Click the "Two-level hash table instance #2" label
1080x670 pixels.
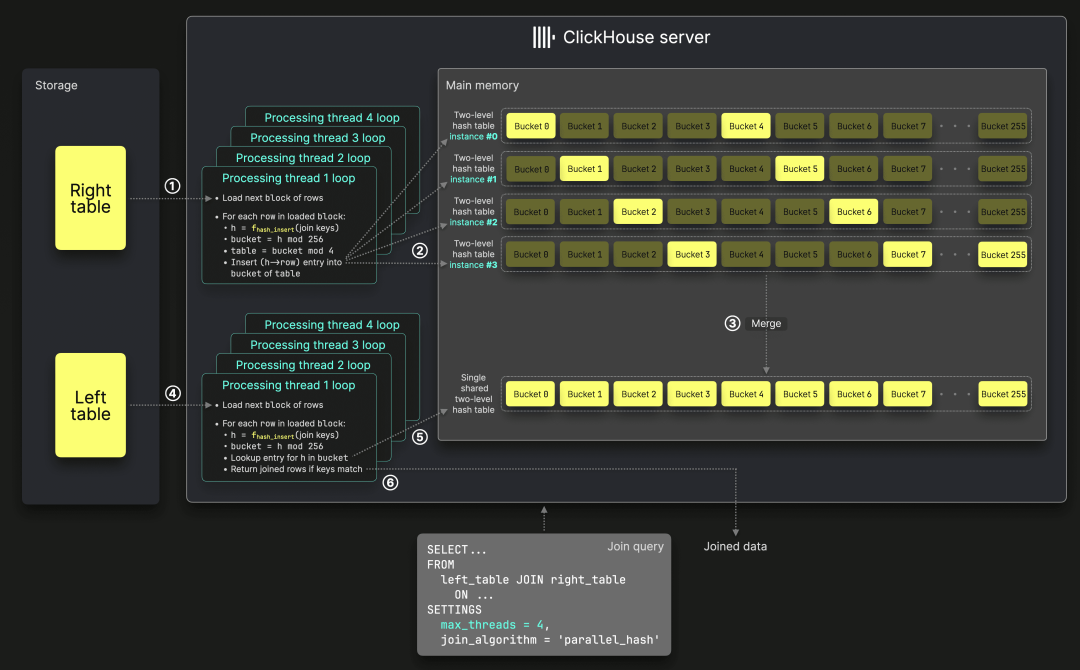pos(473,212)
